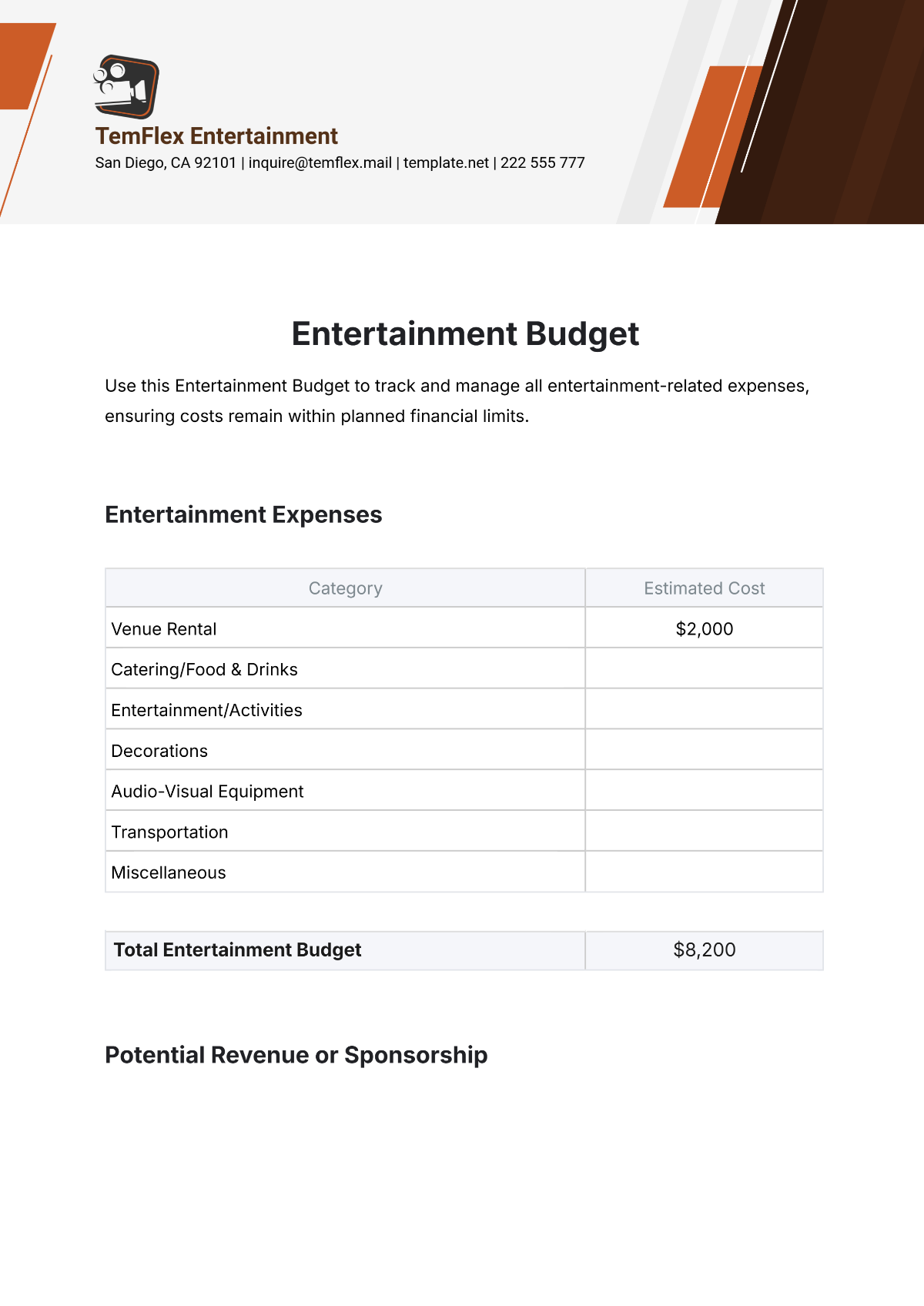924x1306 pixels.
Task: Click the empty Transportation cost cell
Action: click(x=704, y=832)
